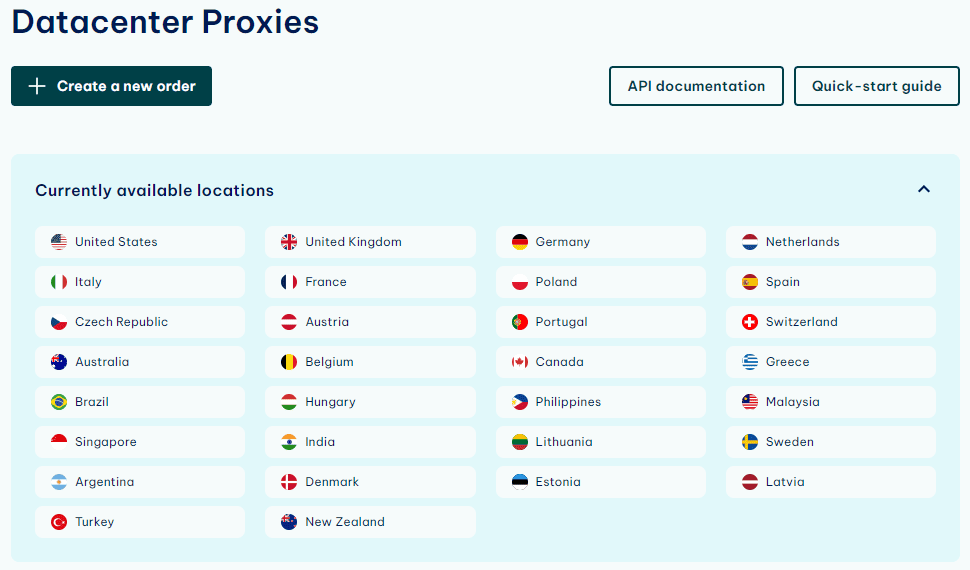Choose the Czech Republic location
Screen dimensions: 970x570
point(140,322)
